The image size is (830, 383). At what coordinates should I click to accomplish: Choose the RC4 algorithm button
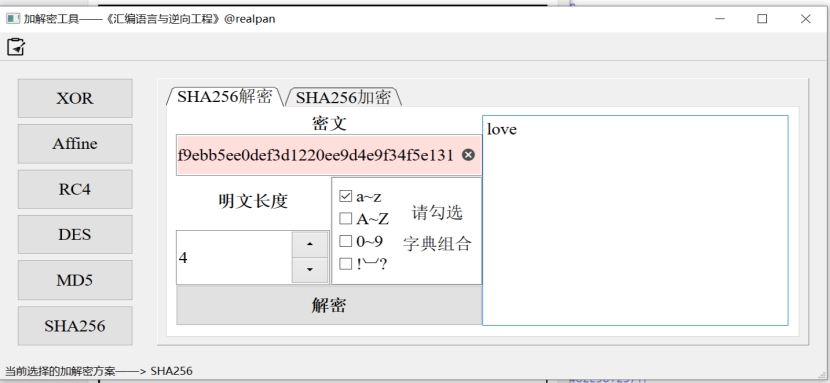pyautogui.click(x=75, y=189)
